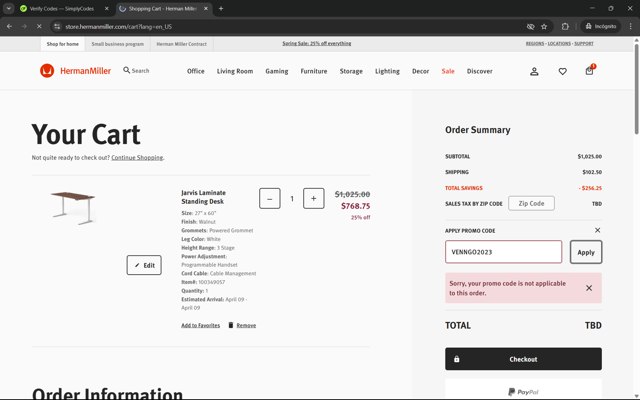
Task: Pay with the PayPal button
Action: point(523,390)
